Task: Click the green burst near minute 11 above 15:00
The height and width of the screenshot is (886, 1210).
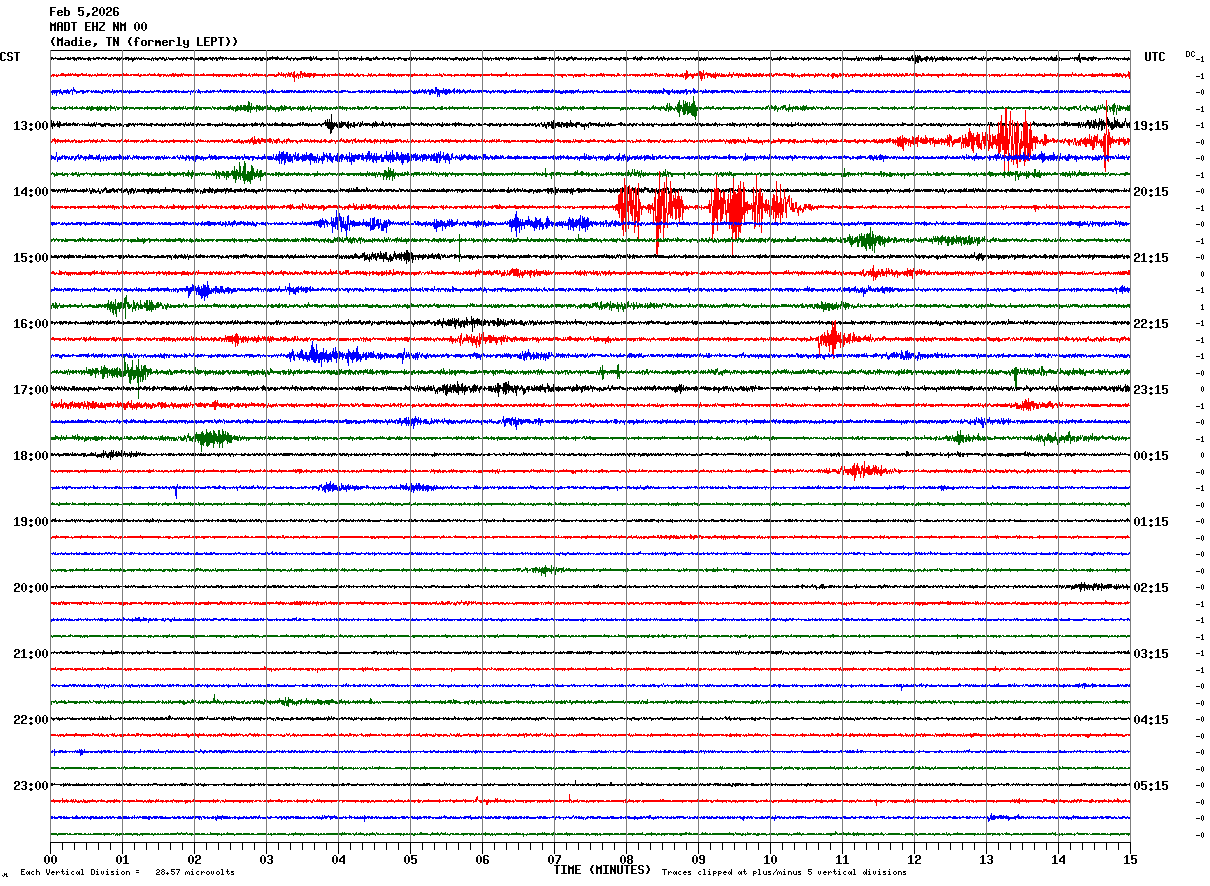Action: pos(868,240)
